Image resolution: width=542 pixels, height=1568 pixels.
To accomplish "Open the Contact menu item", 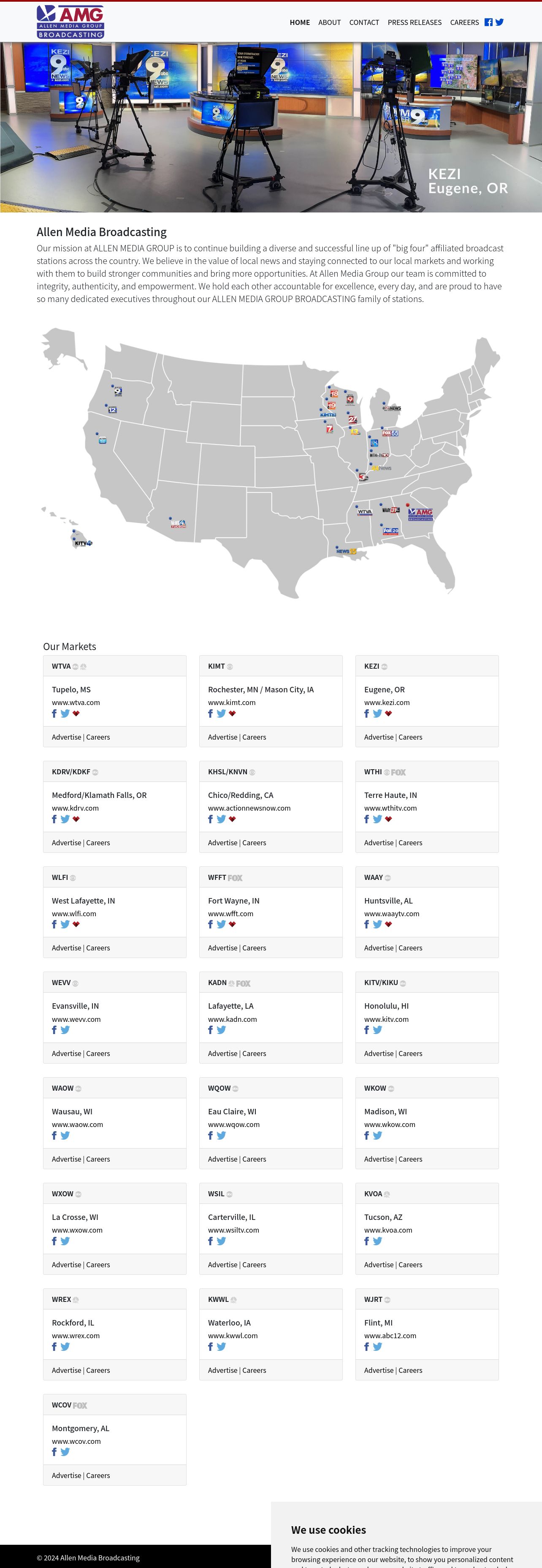I will 364,22.
